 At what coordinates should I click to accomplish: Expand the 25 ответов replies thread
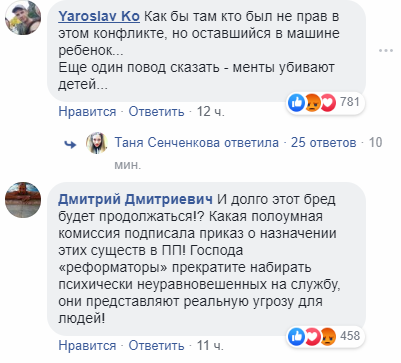coord(324,143)
